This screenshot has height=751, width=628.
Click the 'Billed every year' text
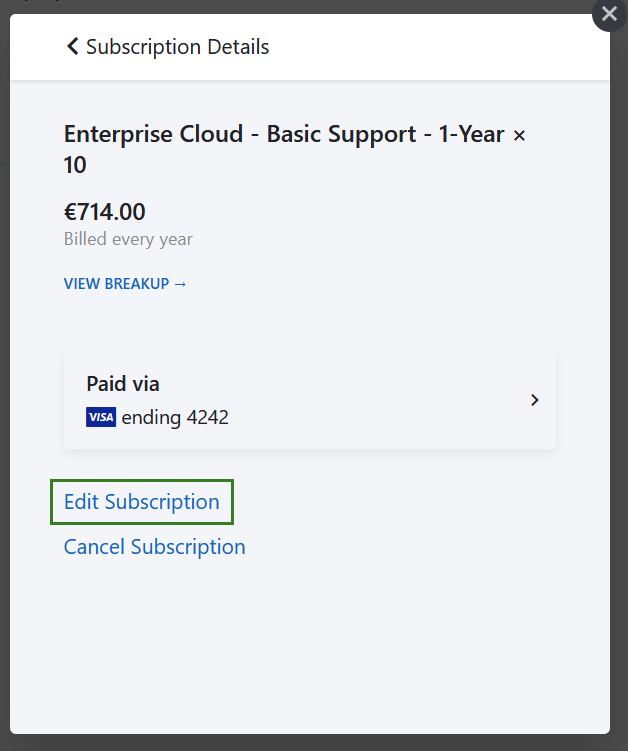[x=128, y=240]
